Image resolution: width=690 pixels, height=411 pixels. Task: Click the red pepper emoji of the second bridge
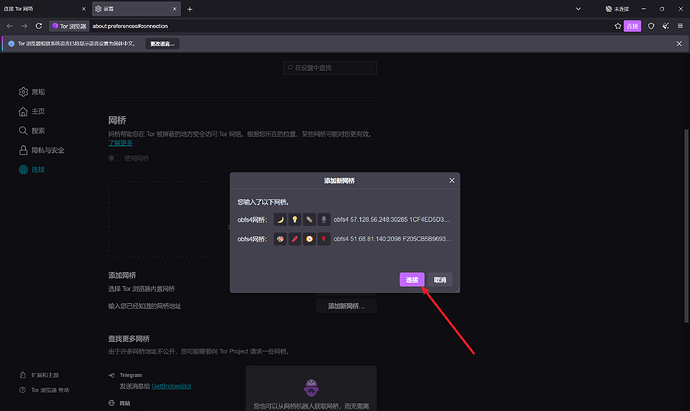[294, 239]
